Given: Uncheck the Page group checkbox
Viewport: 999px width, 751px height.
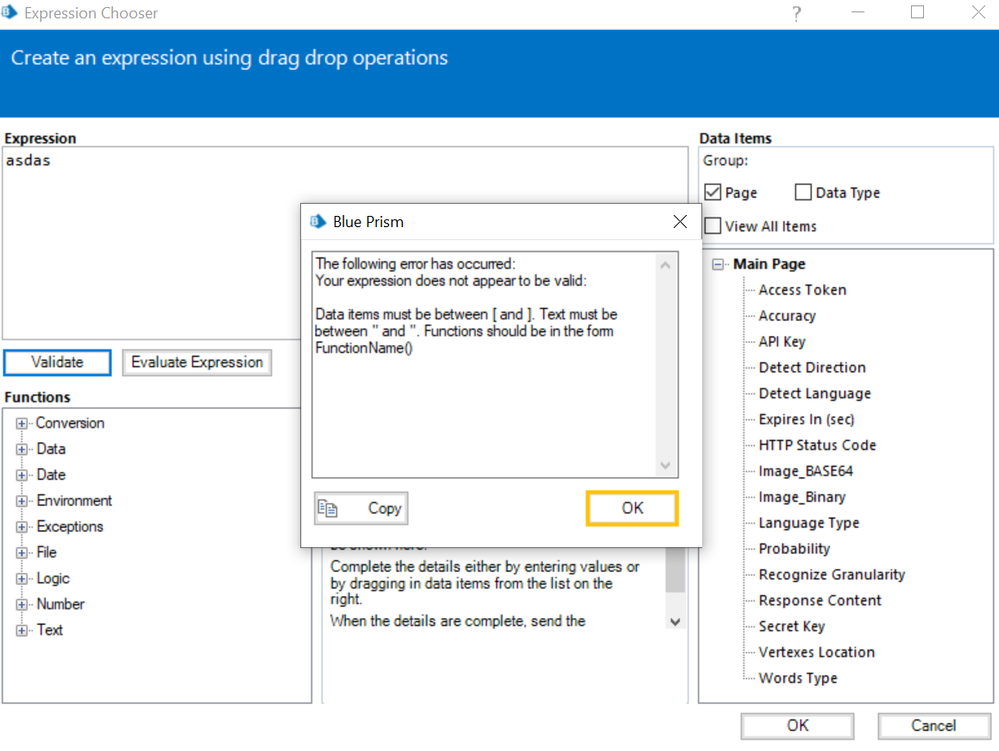Looking at the screenshot, I should click(713, 192).
